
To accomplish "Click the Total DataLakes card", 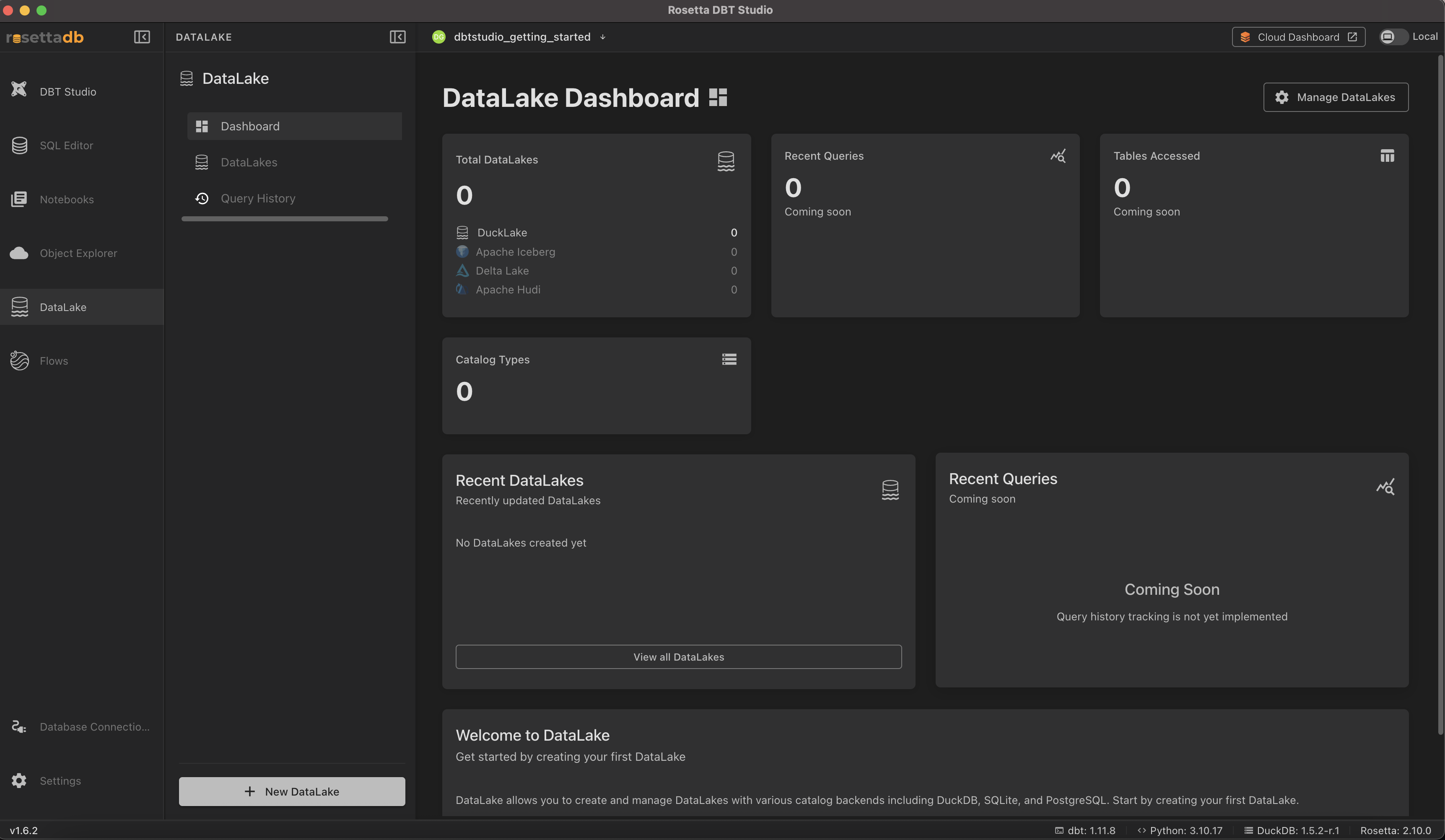I will (x=597, y=226).
